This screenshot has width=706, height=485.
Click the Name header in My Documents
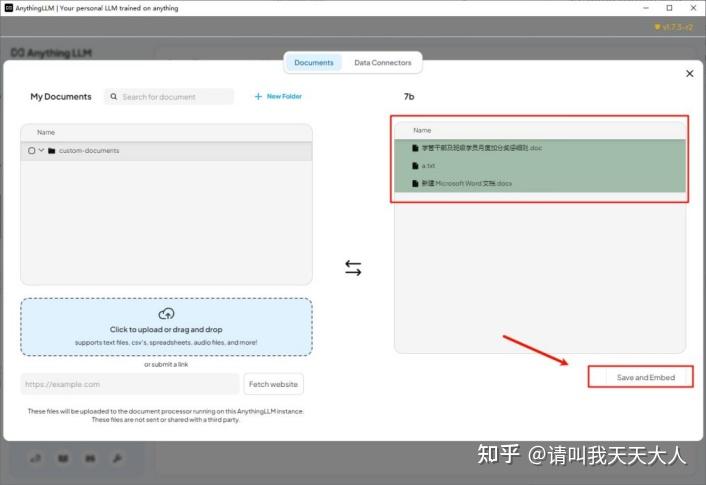[46, 132]
